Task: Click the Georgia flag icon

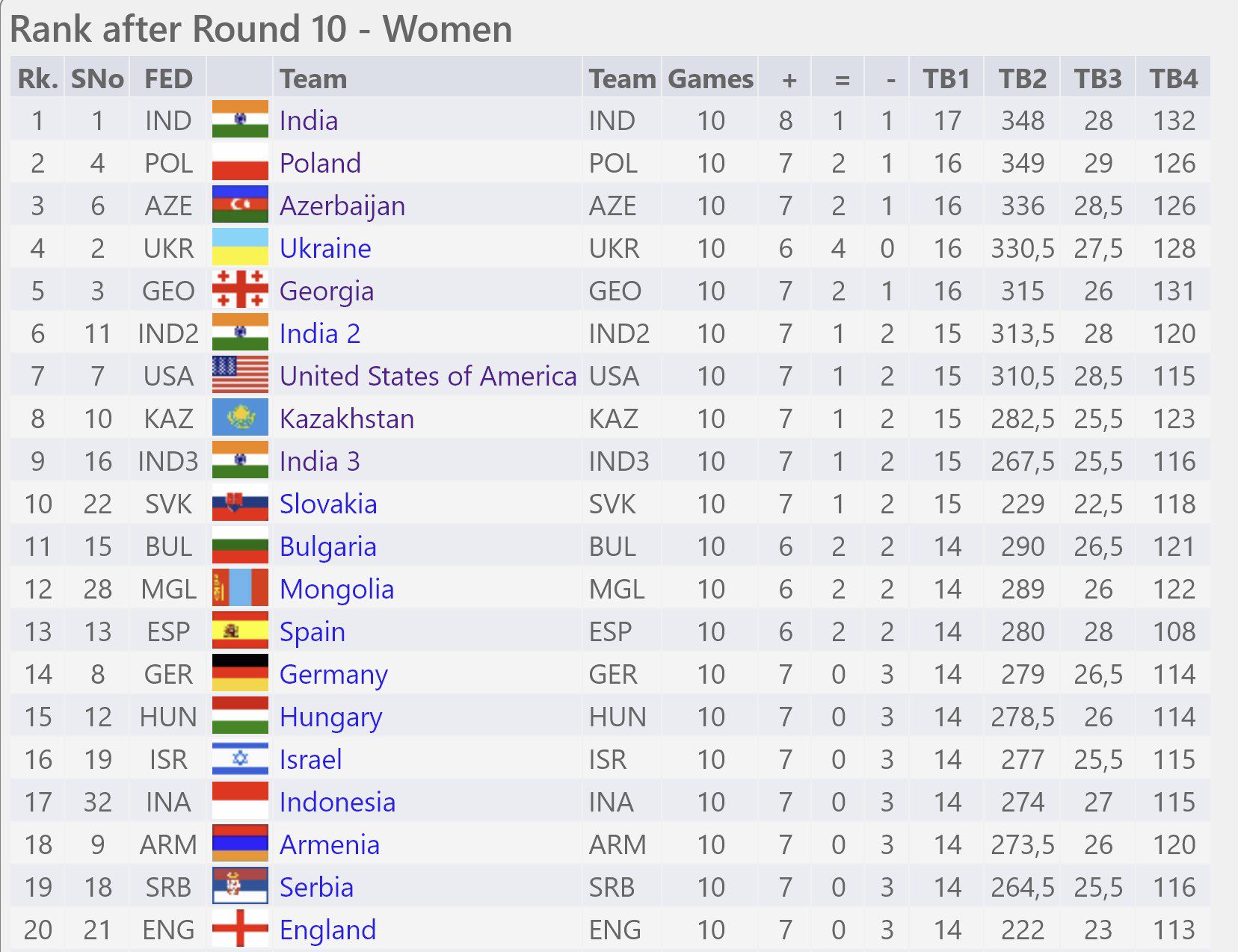Action: (240, 290)
